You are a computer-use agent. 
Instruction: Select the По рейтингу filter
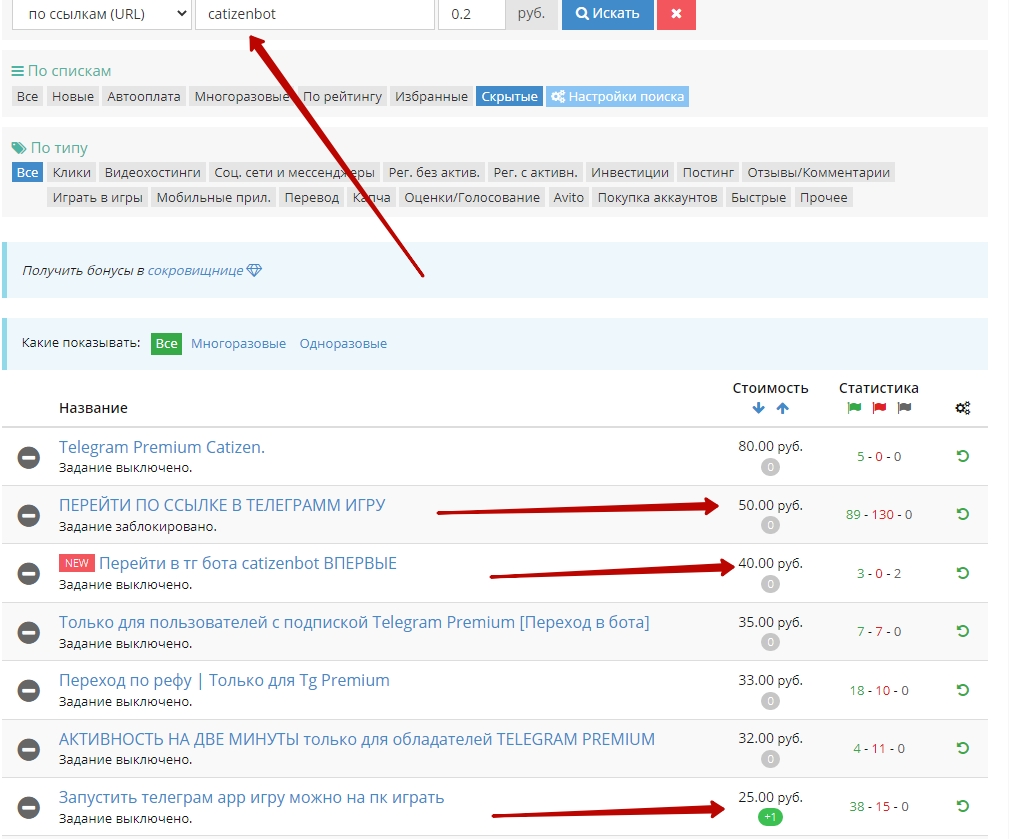(x=342, y=97)
